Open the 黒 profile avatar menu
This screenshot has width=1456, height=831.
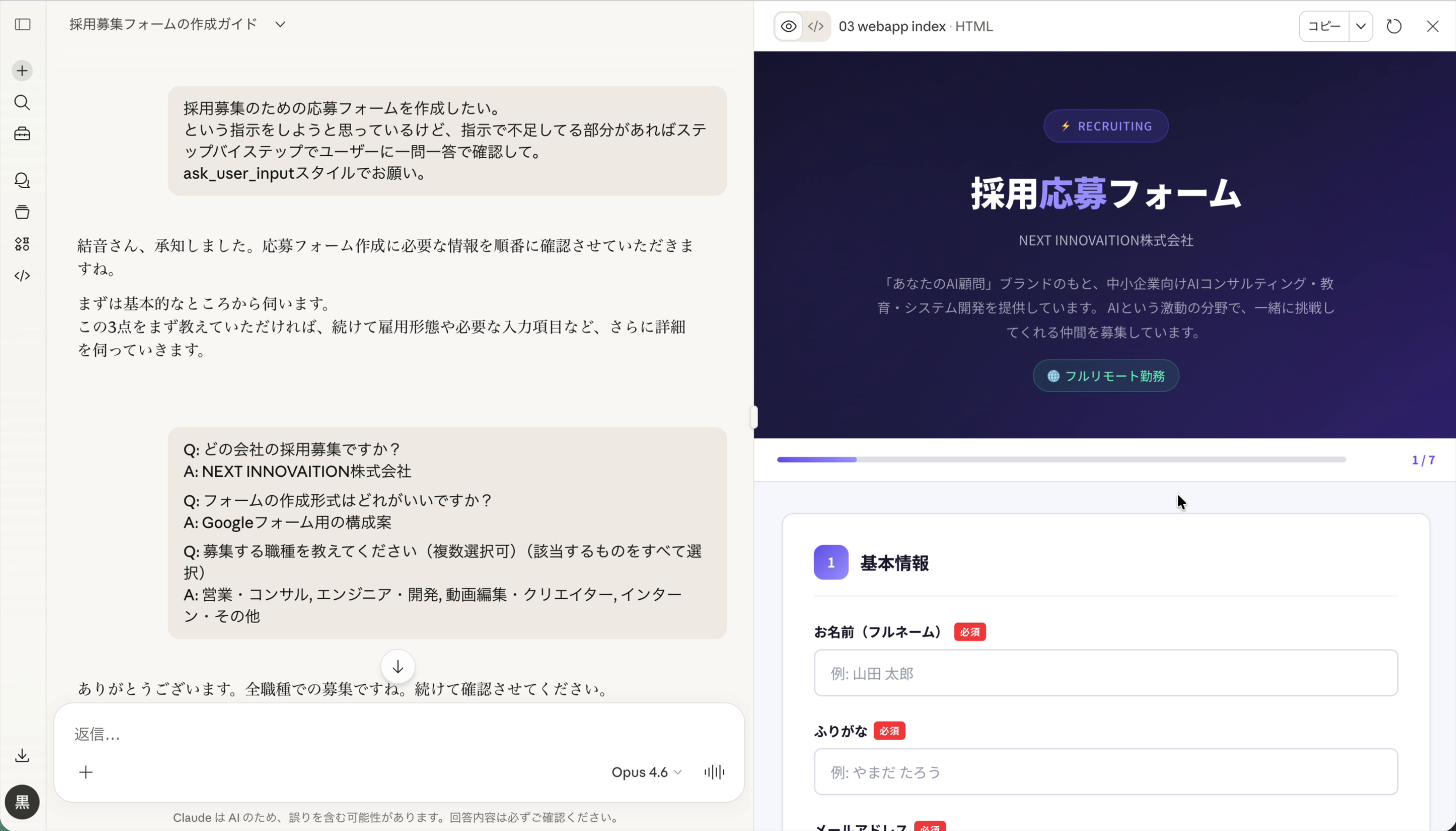[x=22, y=802]
